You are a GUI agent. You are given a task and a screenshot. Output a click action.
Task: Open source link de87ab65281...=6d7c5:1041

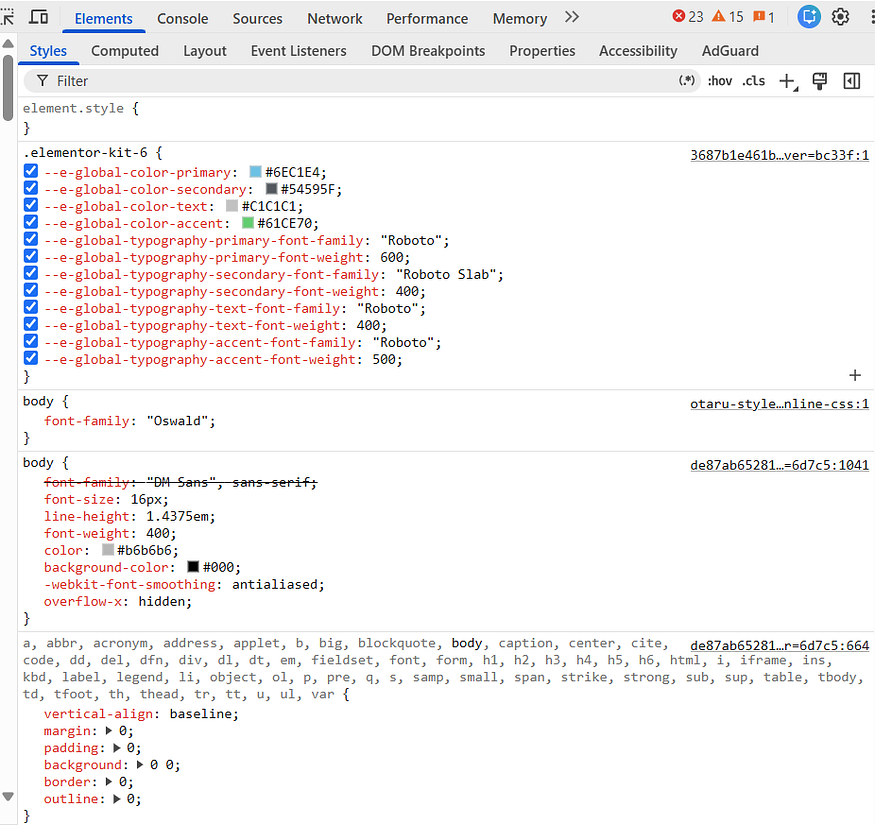(780, 465)
